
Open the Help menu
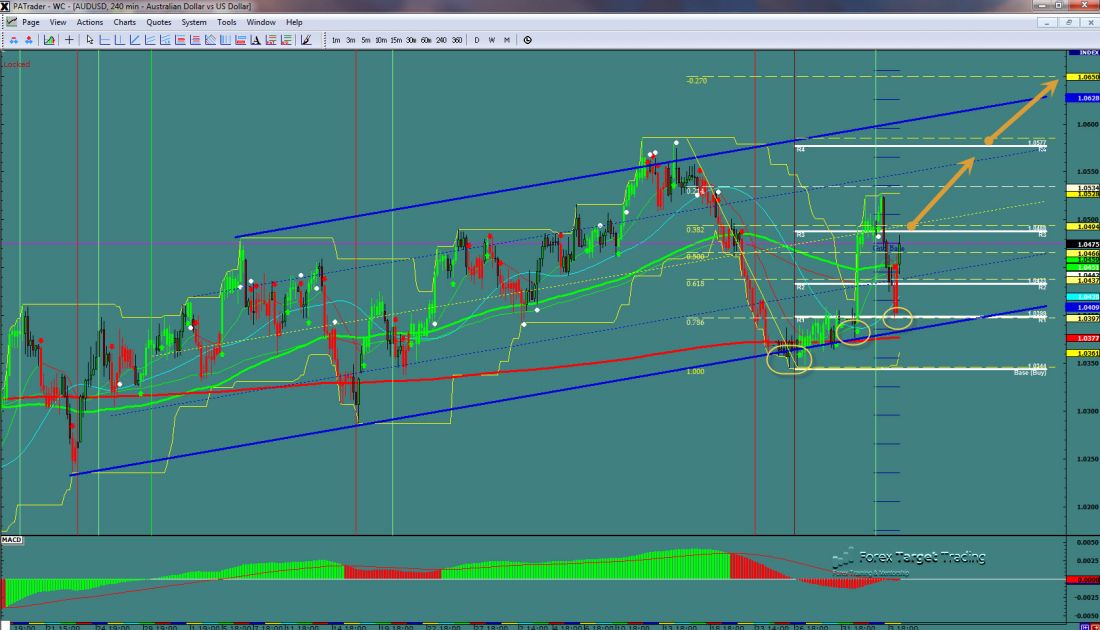(294, 21)
